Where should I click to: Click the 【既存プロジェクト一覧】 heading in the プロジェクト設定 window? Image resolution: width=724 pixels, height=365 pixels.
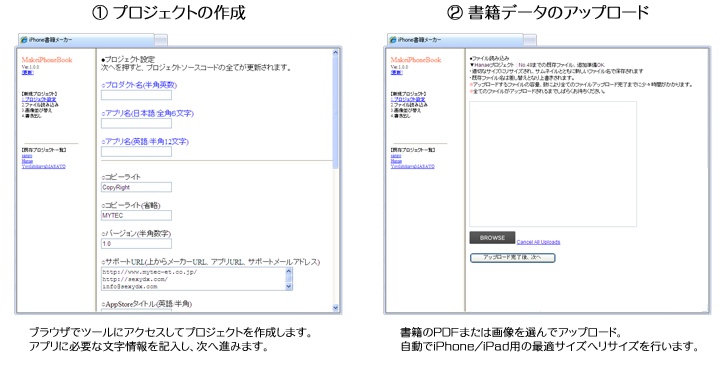click(44, 150)
